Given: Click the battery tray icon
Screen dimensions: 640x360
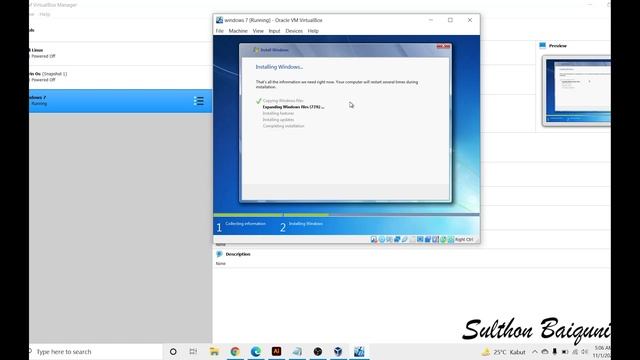Looking at the screenshot, I should coord(565,352).
